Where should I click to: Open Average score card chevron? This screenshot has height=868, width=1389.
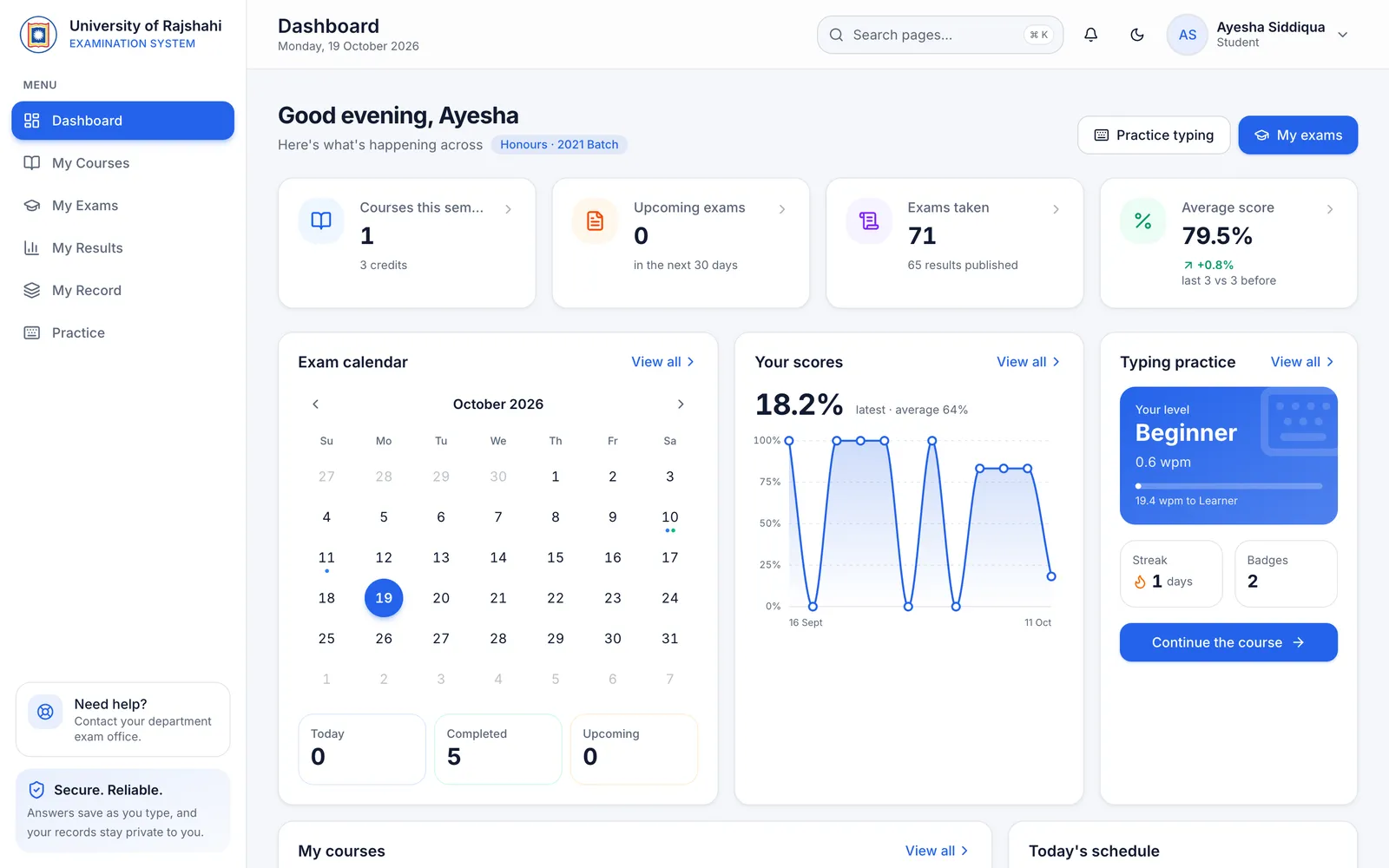(x=1330, y=209)
